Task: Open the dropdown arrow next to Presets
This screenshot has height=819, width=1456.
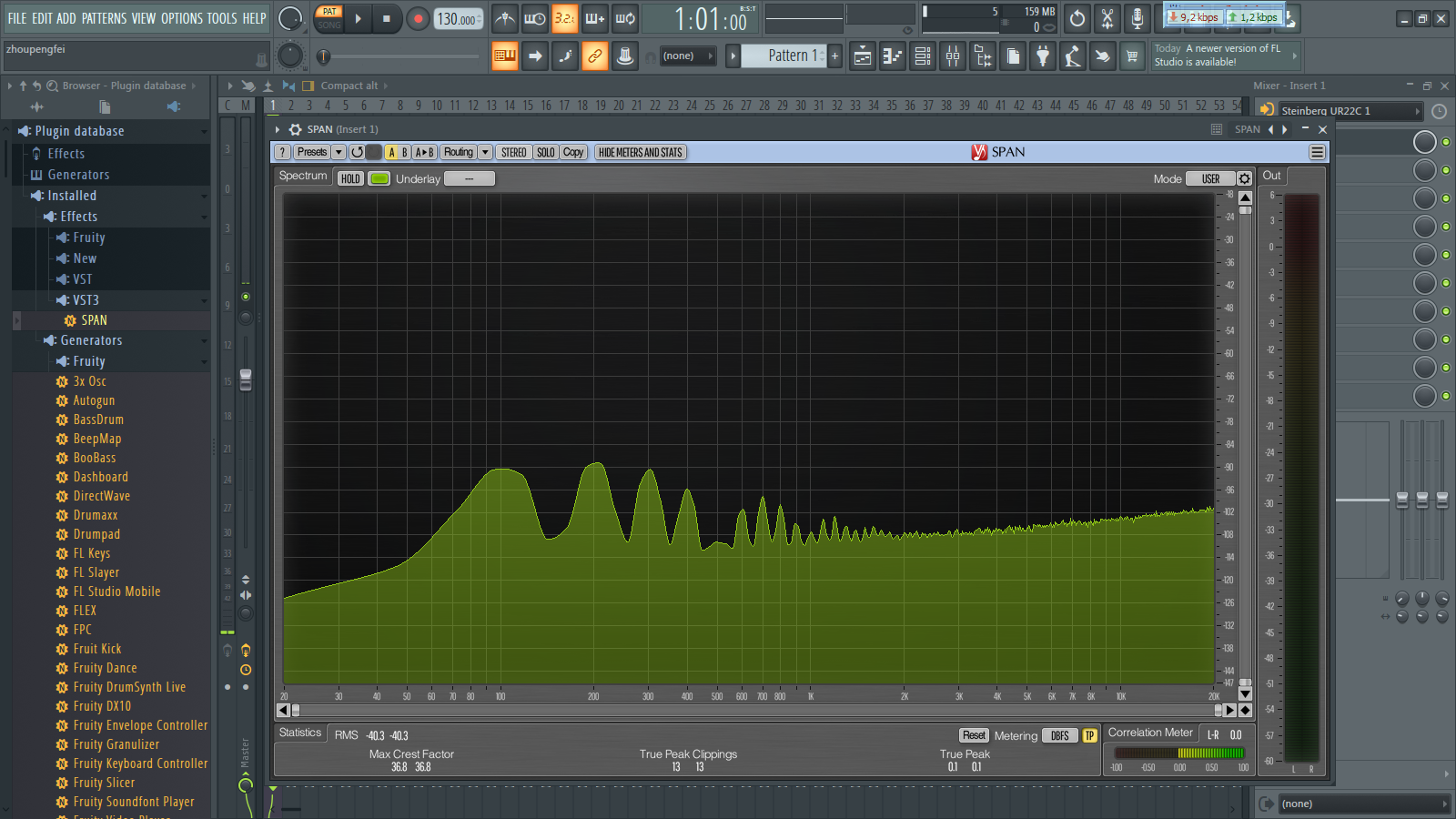Action: (339, 152)
